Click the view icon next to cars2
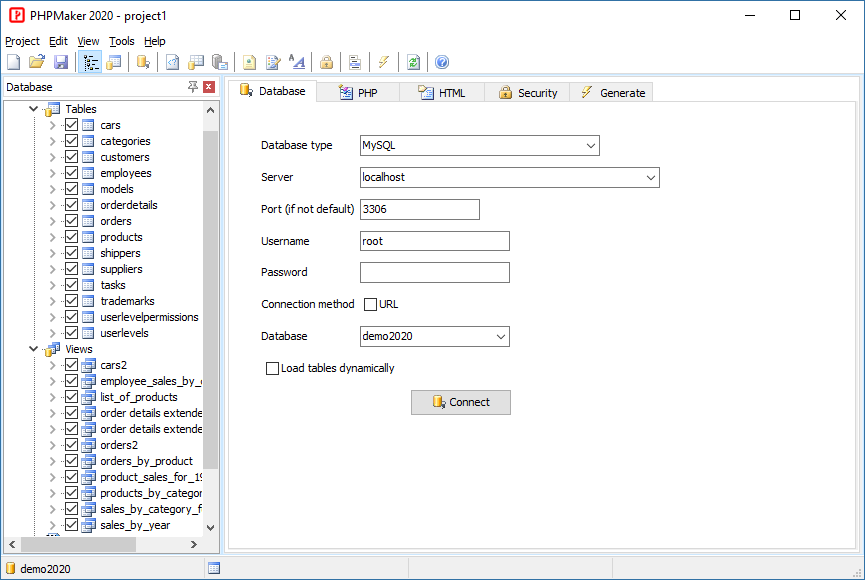 (x=88, y=365)
